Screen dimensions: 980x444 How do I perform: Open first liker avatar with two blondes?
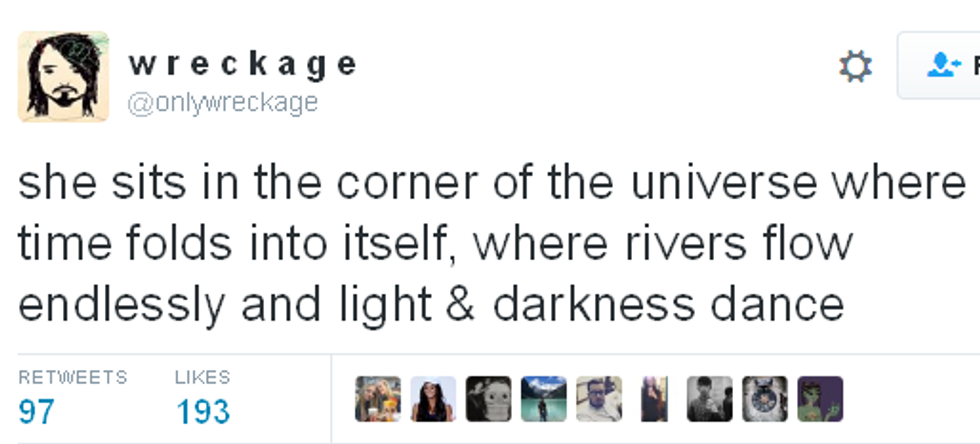[378, 399]
